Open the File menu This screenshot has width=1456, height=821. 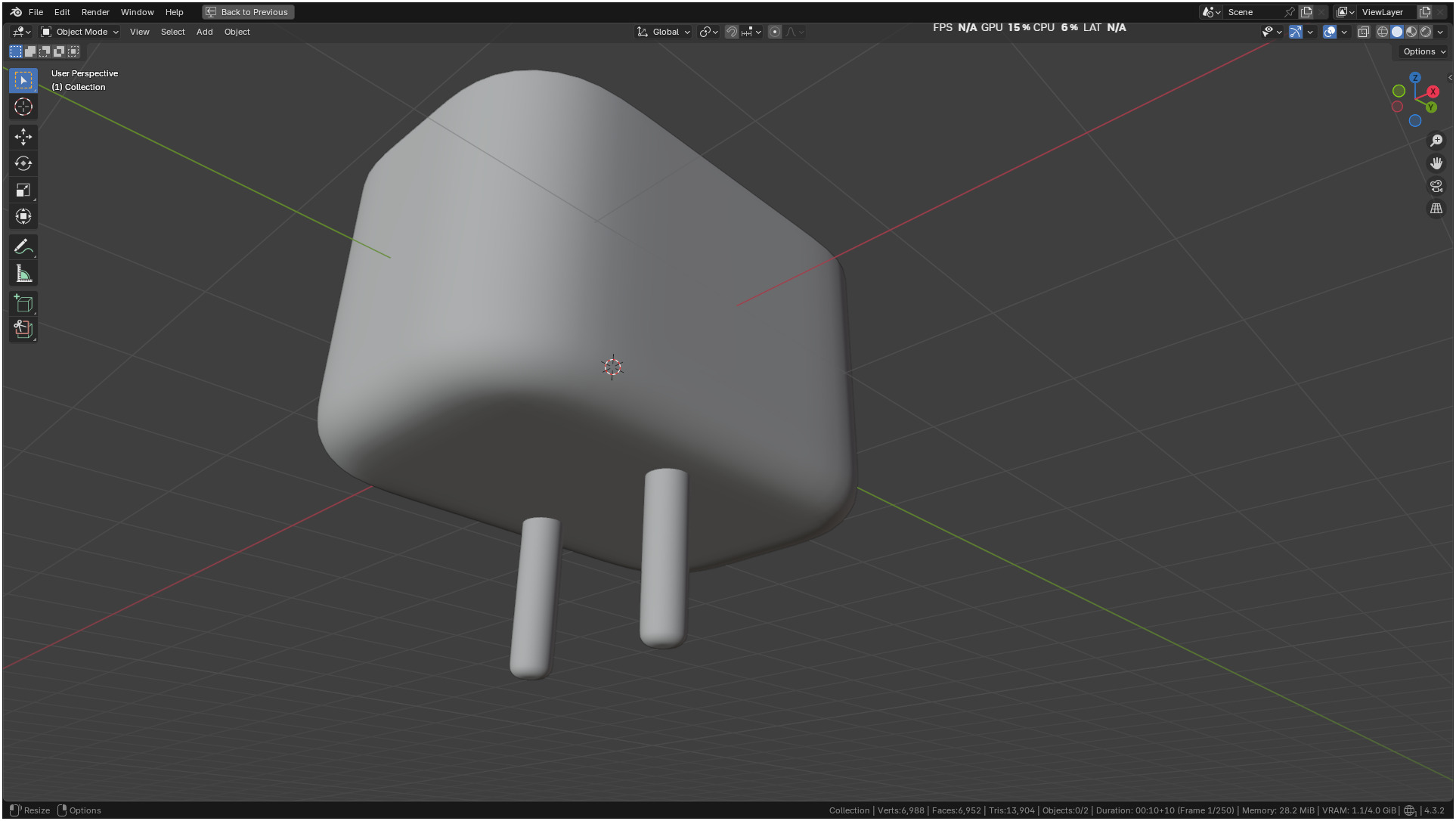pyautogui.click(x=36, y=12)
